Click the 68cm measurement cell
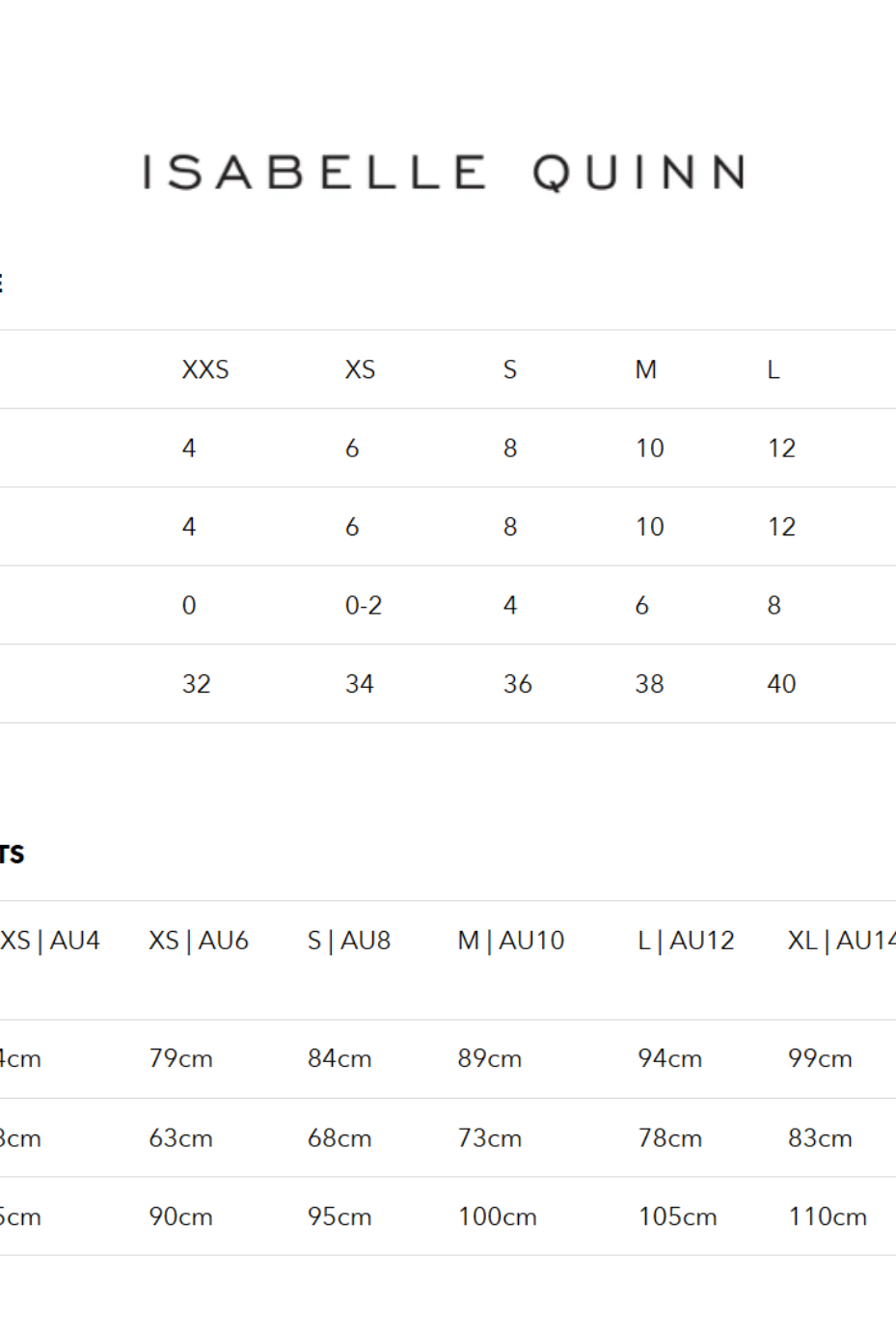The image size is (896, 1339). [x=339, y=1138]
